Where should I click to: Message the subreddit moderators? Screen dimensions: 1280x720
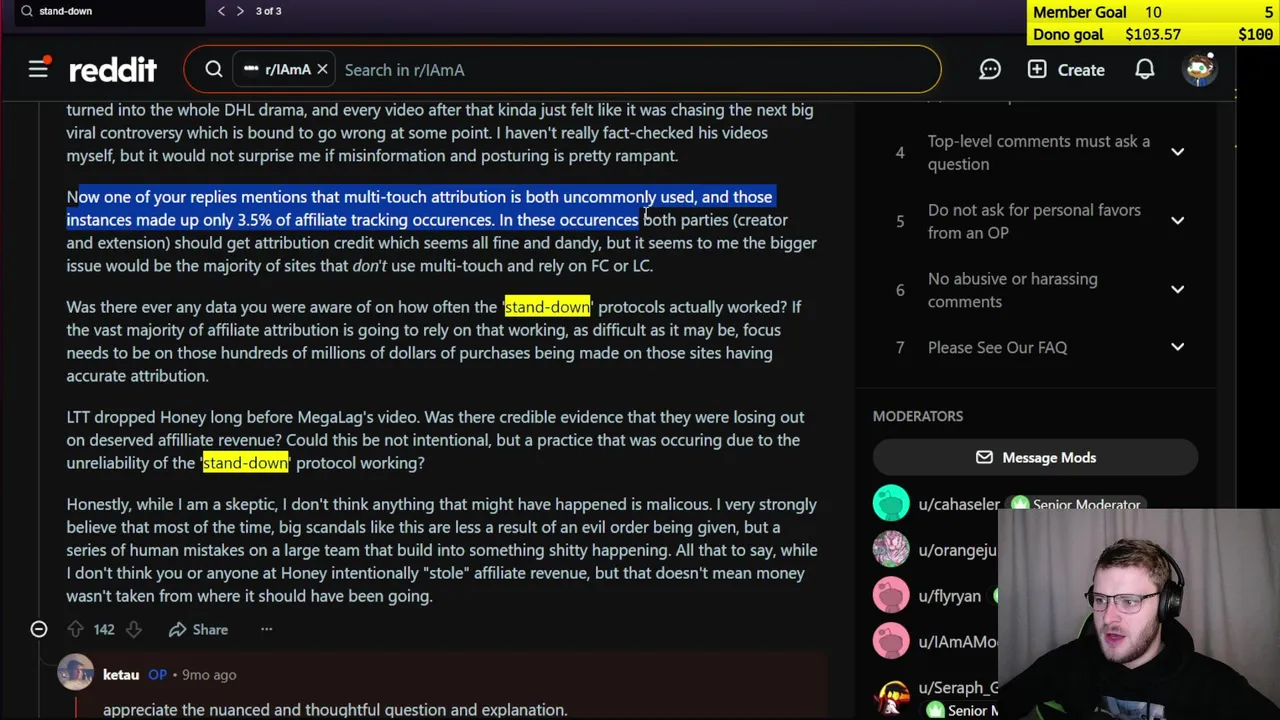click(1035, 457)
